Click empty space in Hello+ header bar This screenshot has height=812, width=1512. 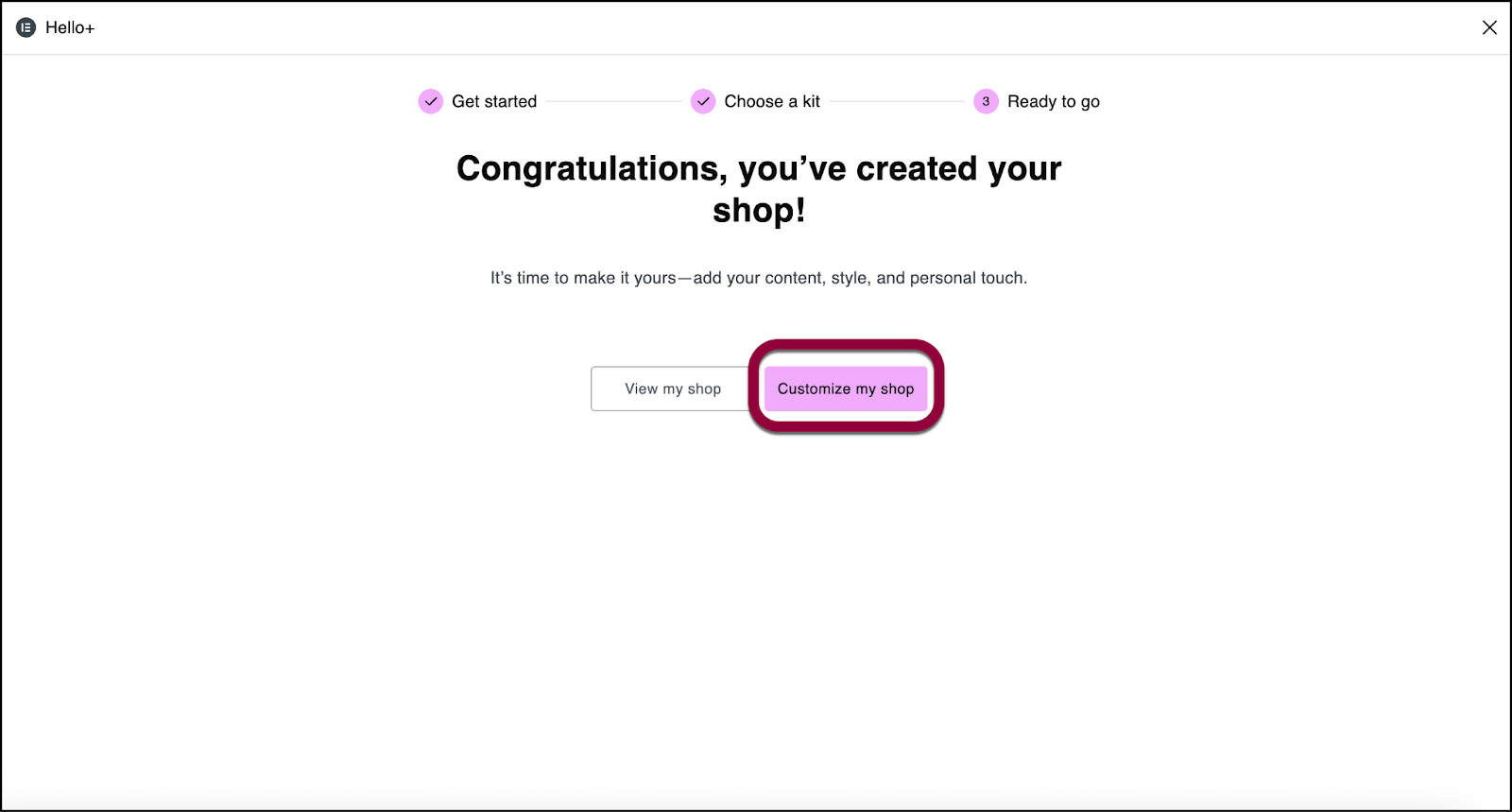(x=756, y=27)
